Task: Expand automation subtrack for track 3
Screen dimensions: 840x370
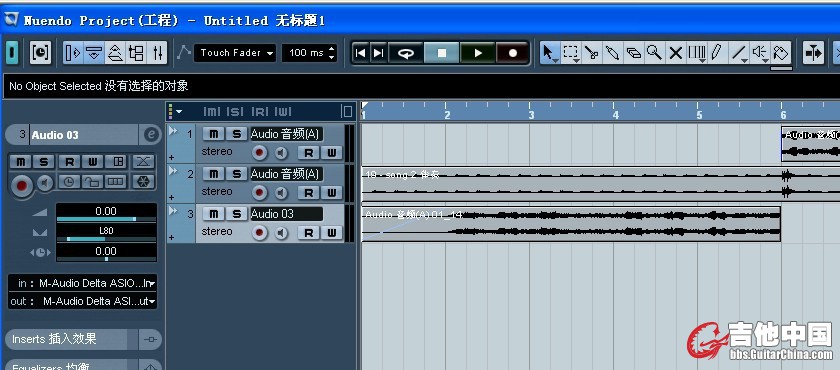Action: [x=172, y=237]
